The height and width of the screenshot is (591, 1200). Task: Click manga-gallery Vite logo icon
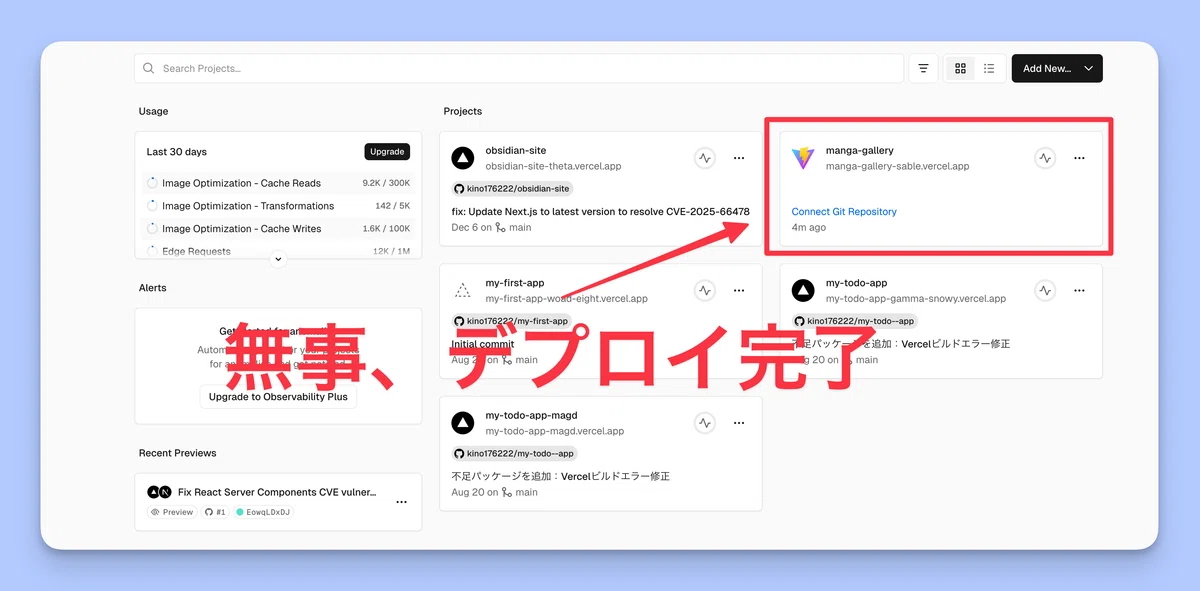tap(803, 158)
